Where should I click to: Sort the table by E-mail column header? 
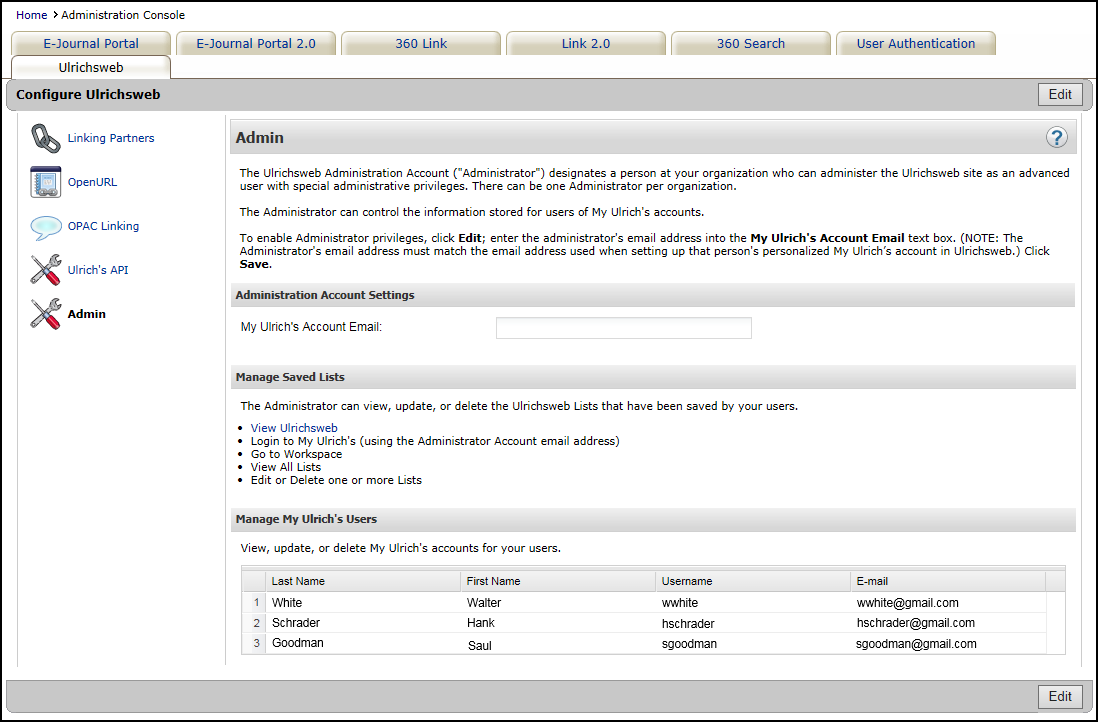tap(872, 581)
